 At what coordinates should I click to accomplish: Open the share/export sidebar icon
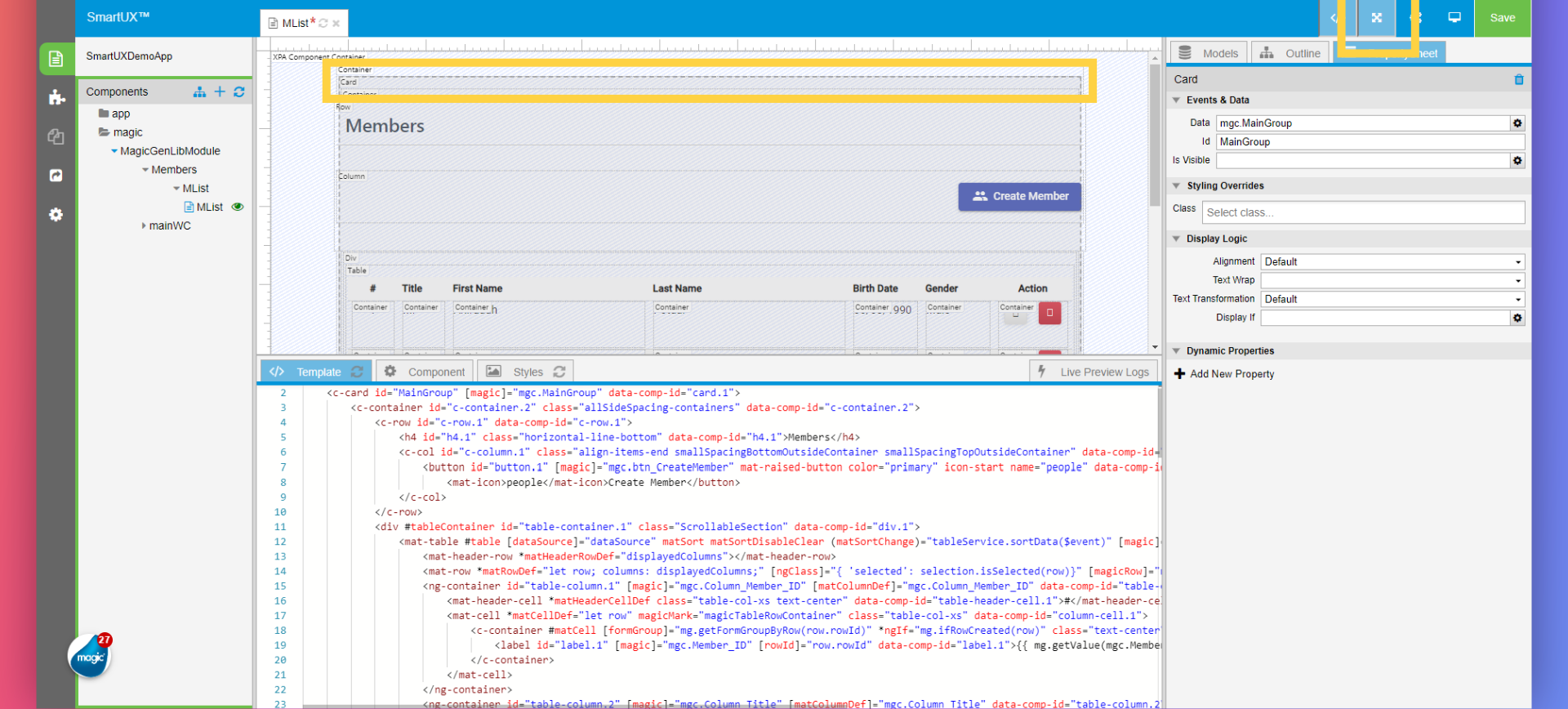(x=56, y=176)
